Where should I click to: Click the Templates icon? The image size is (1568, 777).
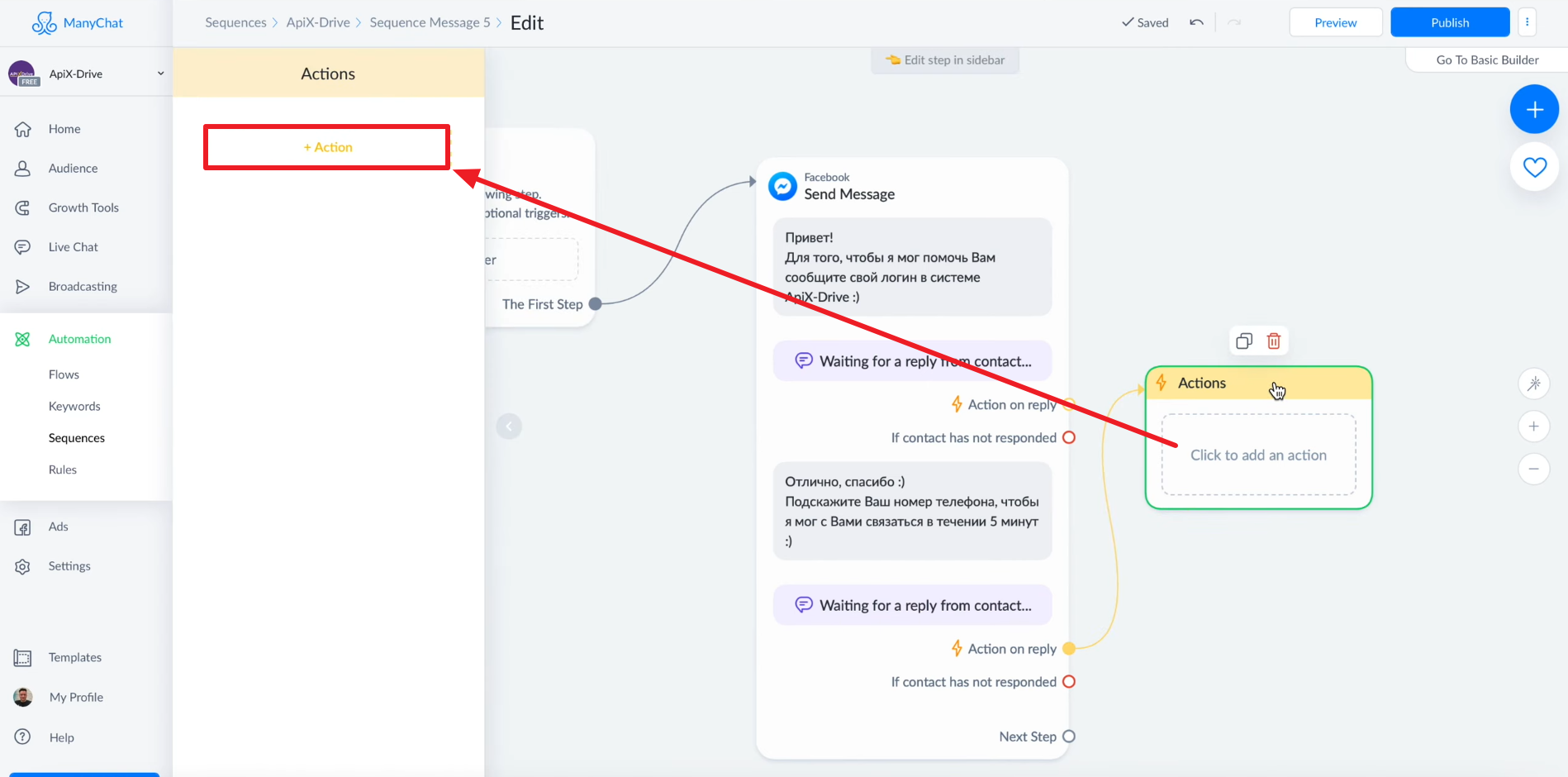pos(22,658)
